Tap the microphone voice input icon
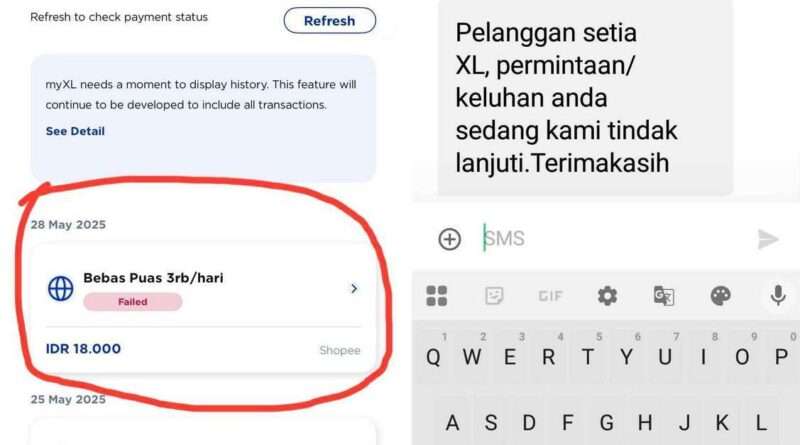The height and width of the screenshot is (445, 800). coord(778,296)
